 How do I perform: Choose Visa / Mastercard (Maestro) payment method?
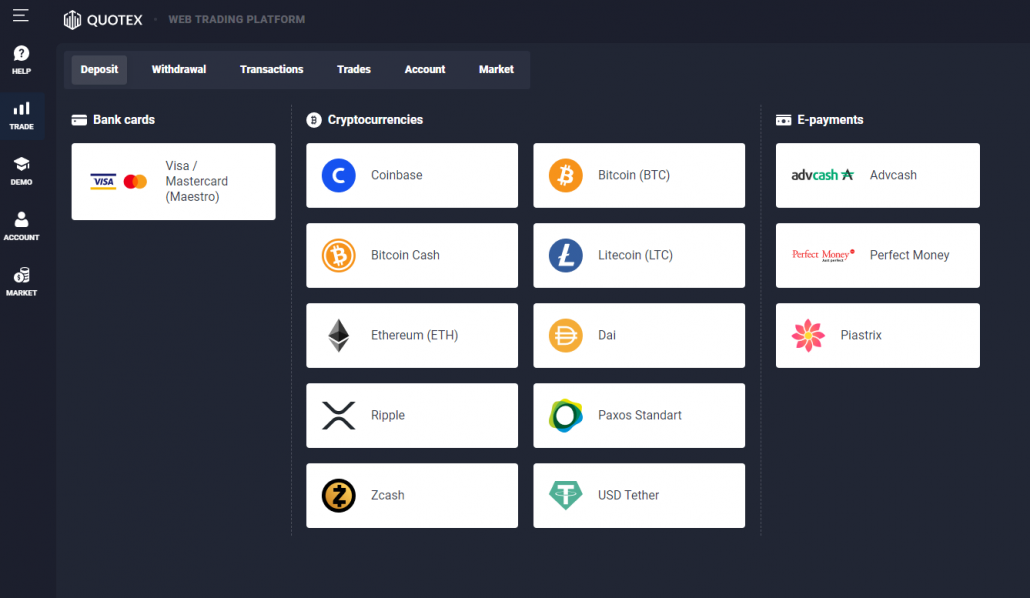(x=173, y=181)
